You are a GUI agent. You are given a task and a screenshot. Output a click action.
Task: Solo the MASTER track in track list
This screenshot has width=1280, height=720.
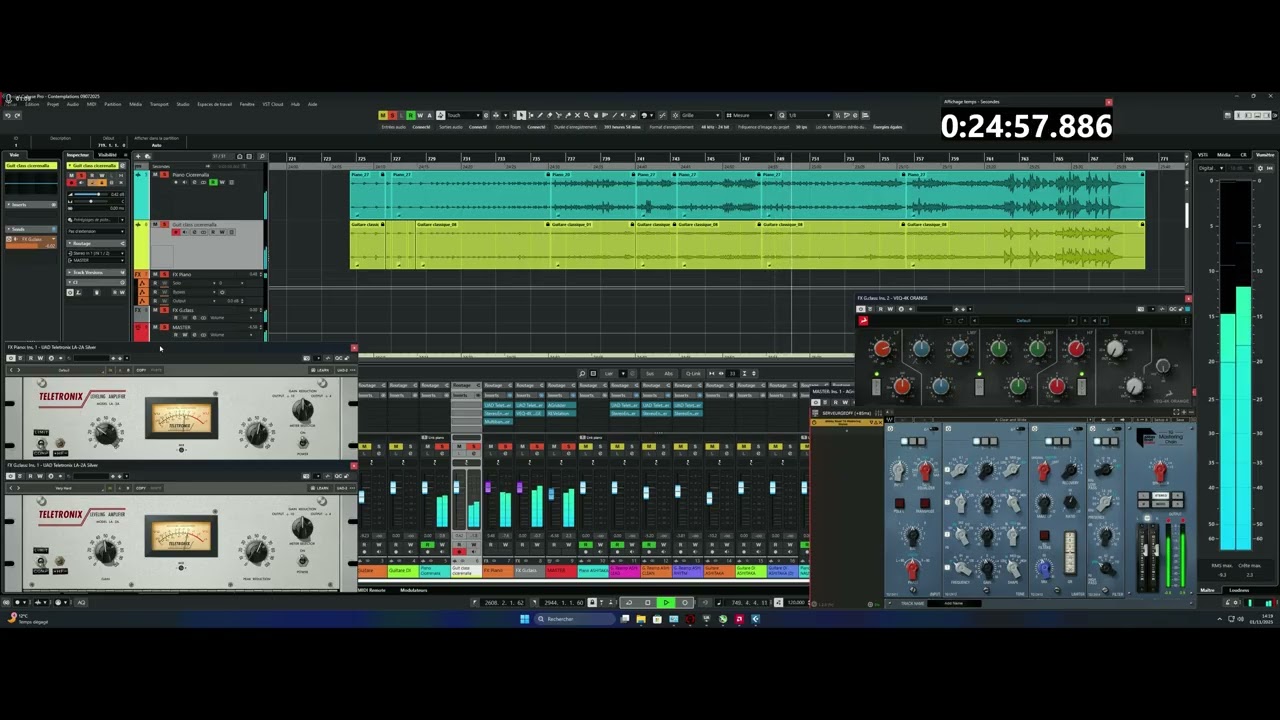click(164, 327)
